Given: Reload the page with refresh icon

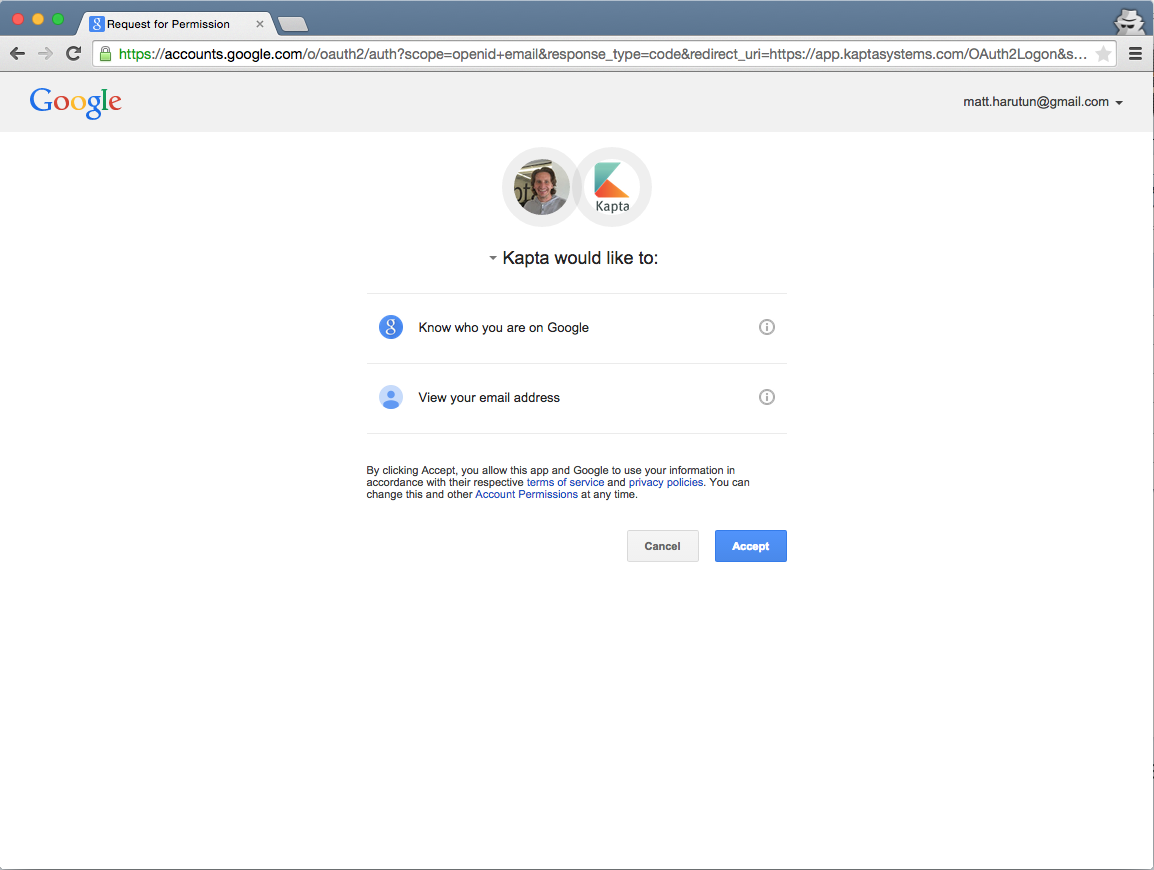Looking at the screenshot, I should pos(73,53).
